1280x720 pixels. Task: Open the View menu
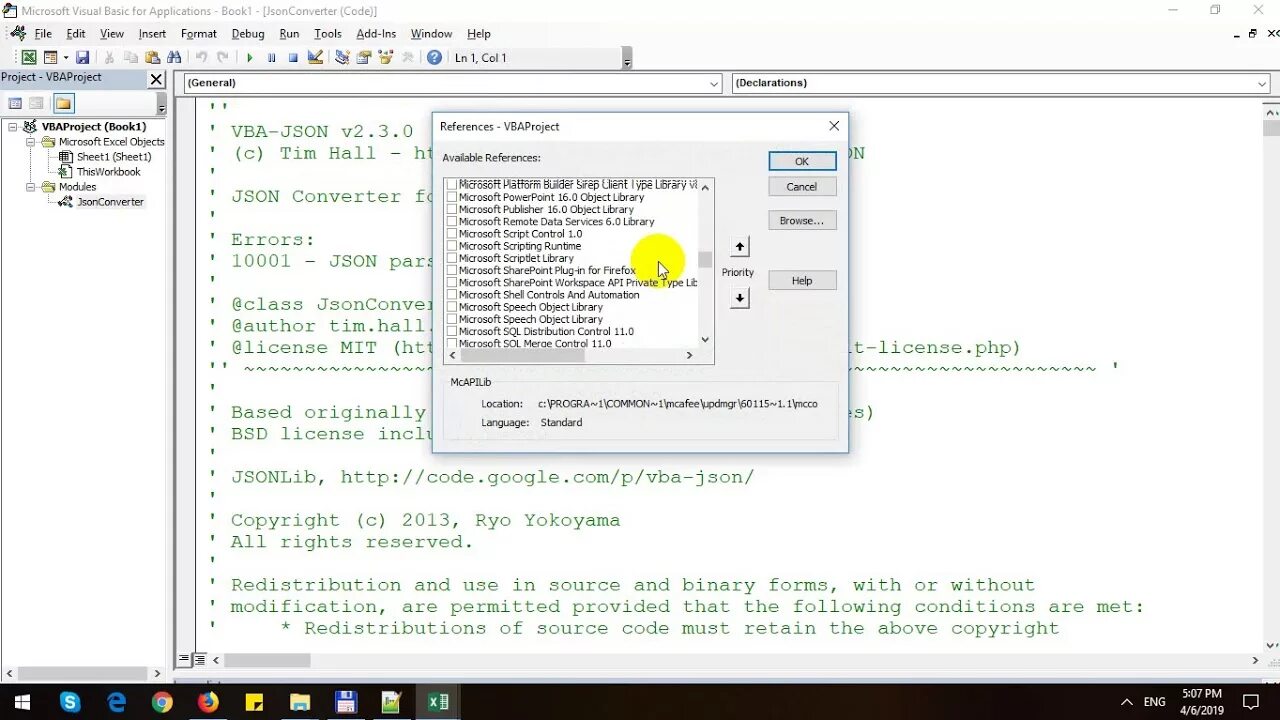(x=112, y=34)
